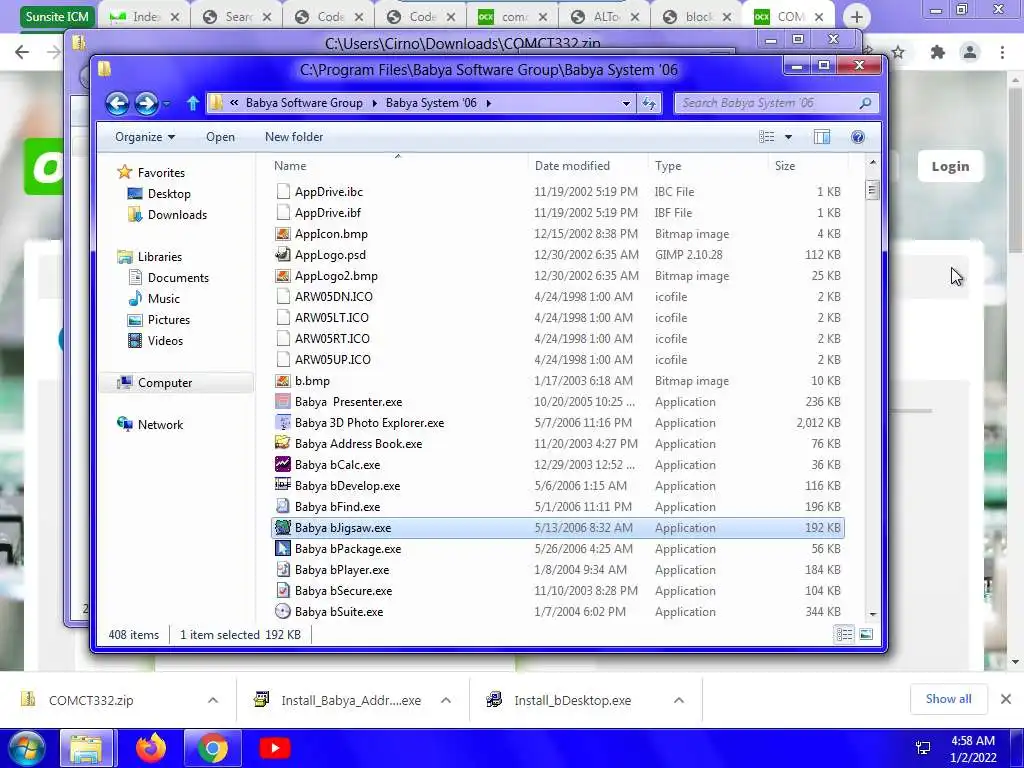Toggle the preview pane icon

point(822,136)
